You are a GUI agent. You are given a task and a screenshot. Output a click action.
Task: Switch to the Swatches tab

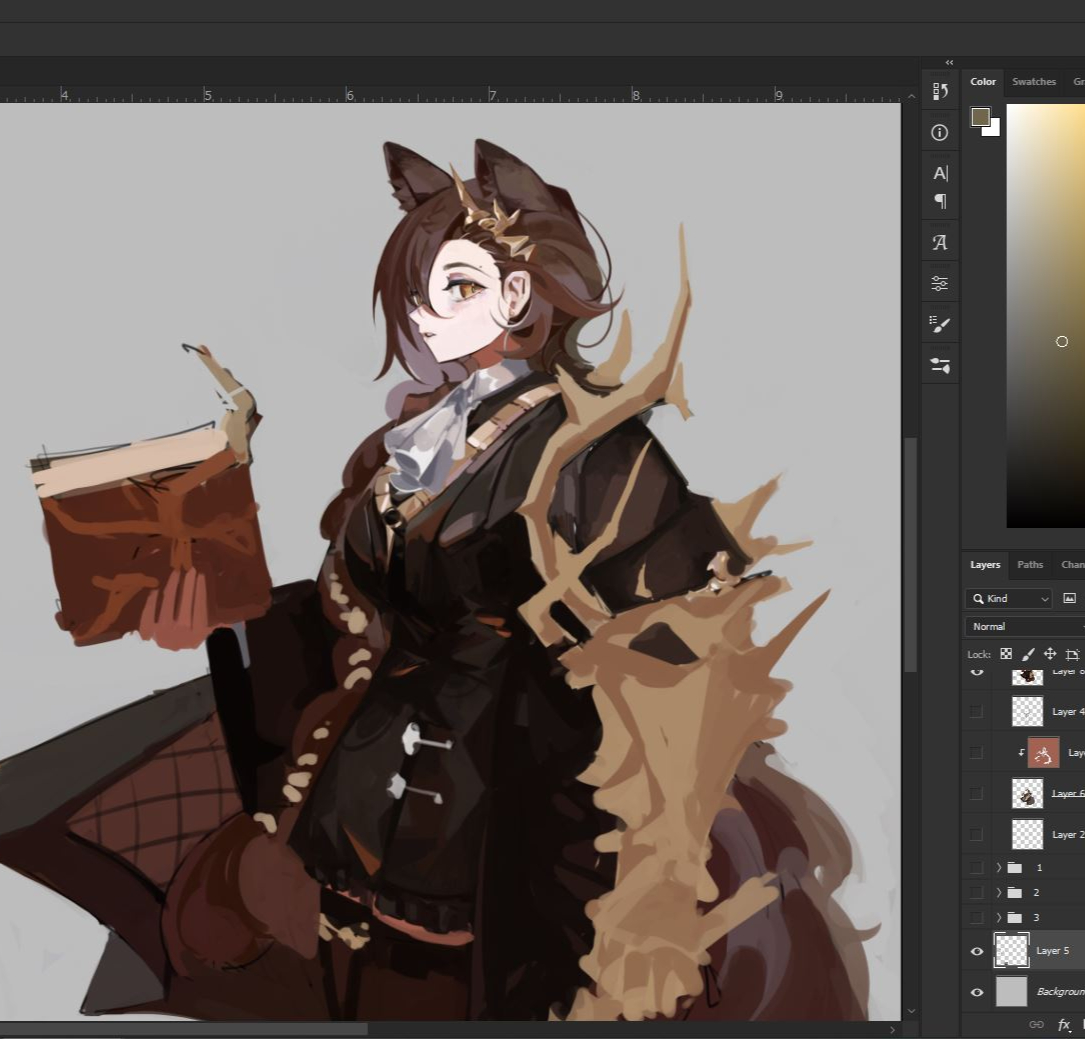pos(1033,82)
